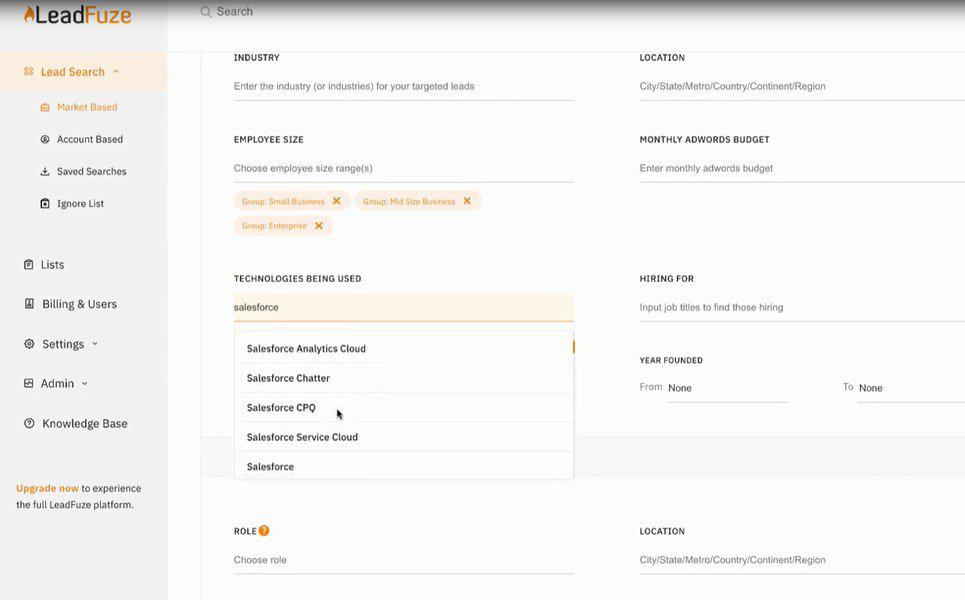Click the Group: Enterprise tag label

click(x=274, y=226)
